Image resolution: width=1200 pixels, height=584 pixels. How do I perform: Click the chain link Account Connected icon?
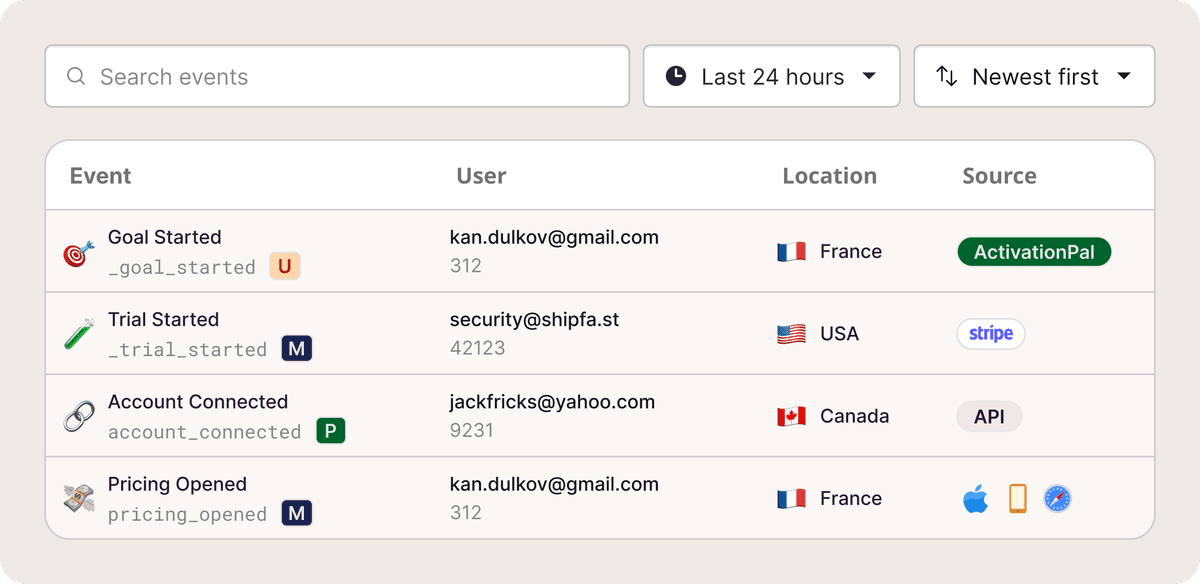tap(80, 417)
